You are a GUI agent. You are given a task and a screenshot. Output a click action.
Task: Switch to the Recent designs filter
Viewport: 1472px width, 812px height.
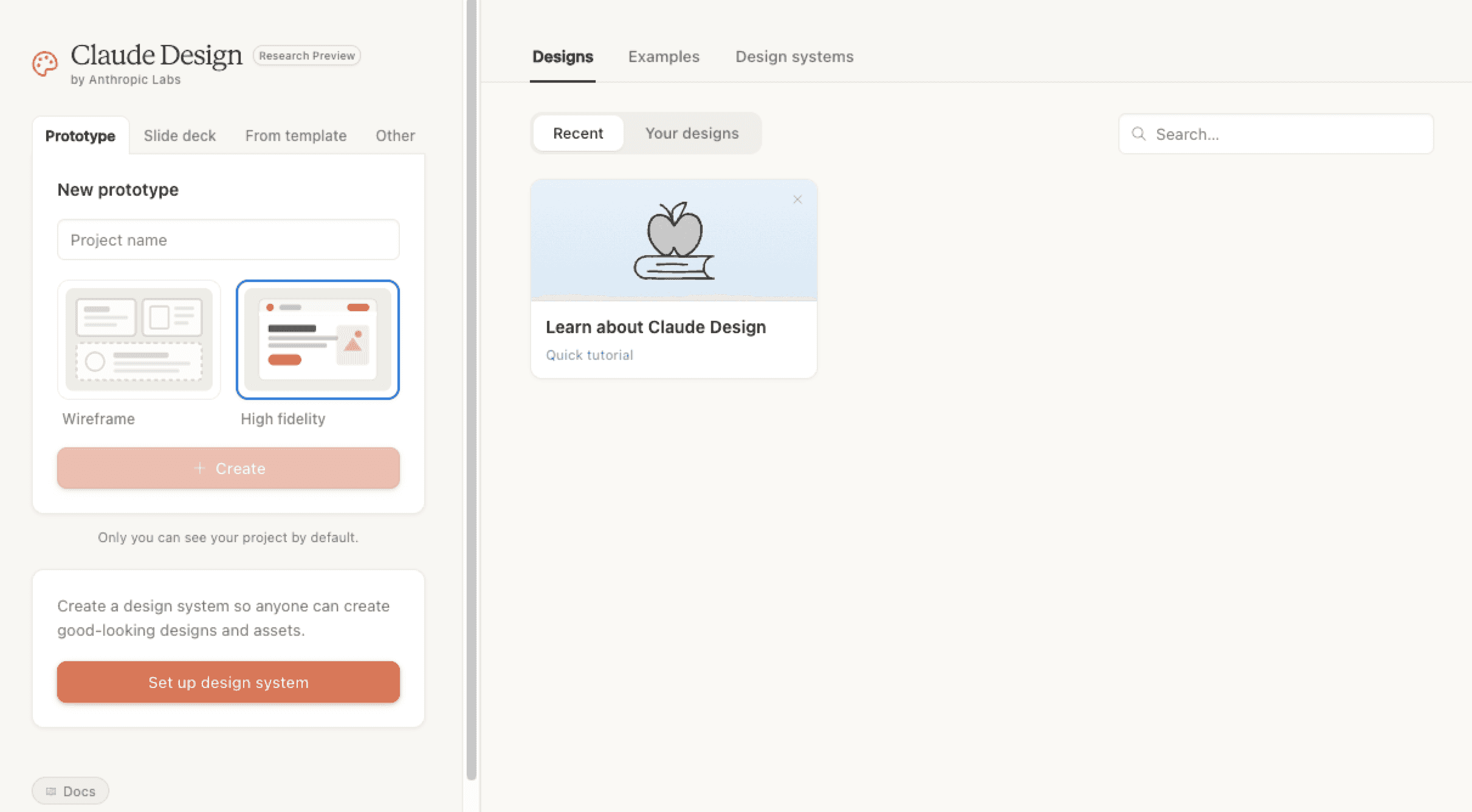[578, 133]
